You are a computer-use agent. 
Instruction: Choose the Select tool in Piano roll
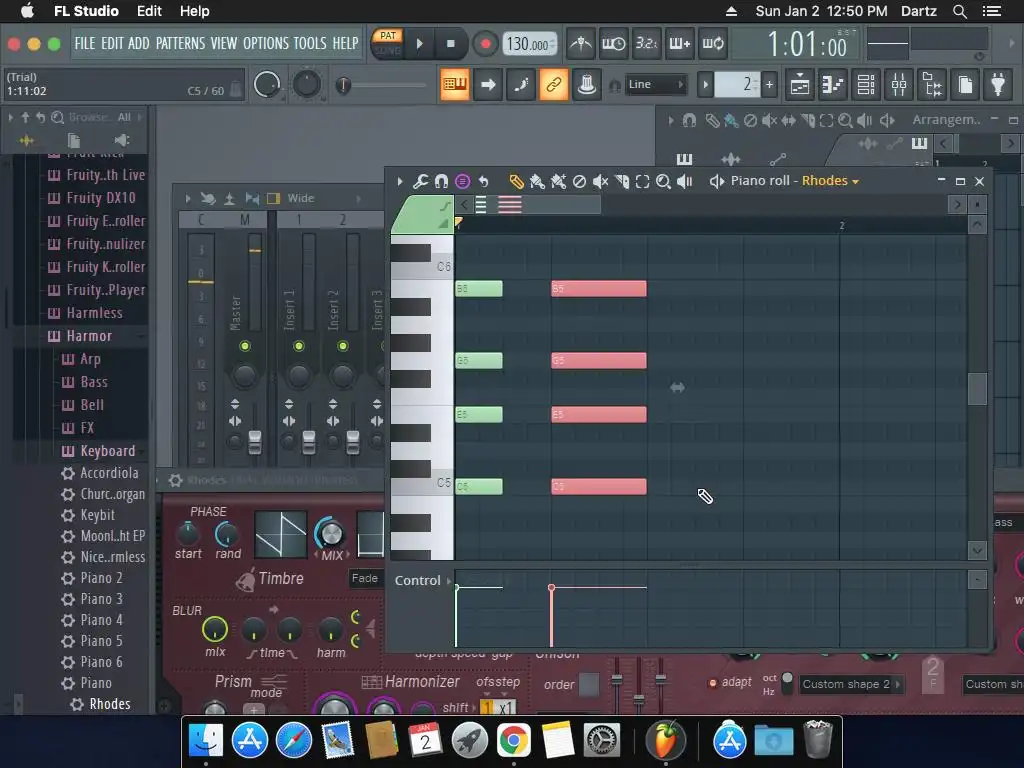coord(643,181)
